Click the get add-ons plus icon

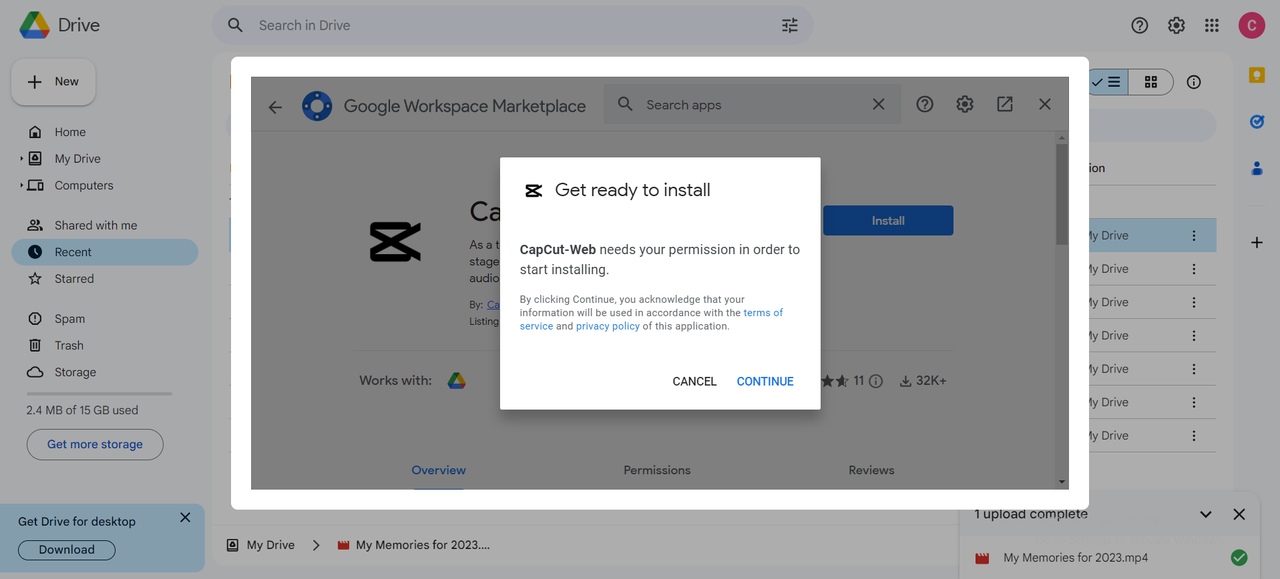click(x=1257, y=242)
